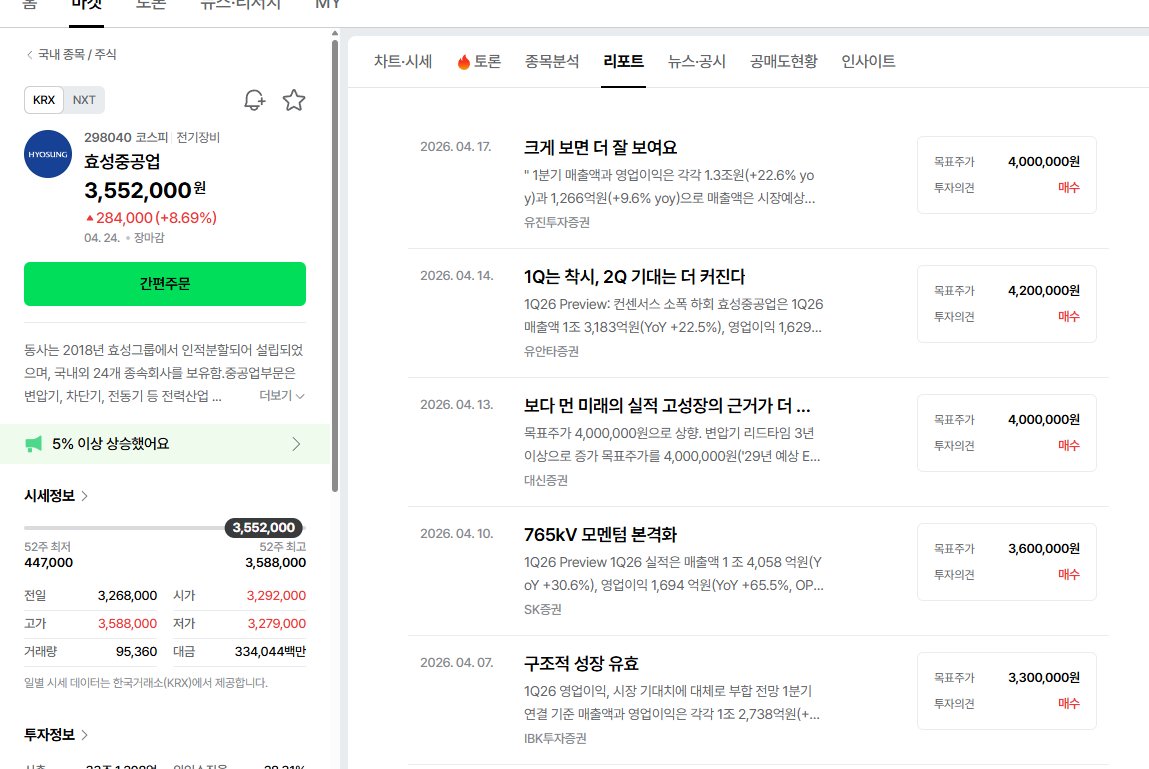This screenshot has height=769, width=1149.
Task: Open report 구조적 성장 유효
Action: pyautogui.click(x=581, y=663)
